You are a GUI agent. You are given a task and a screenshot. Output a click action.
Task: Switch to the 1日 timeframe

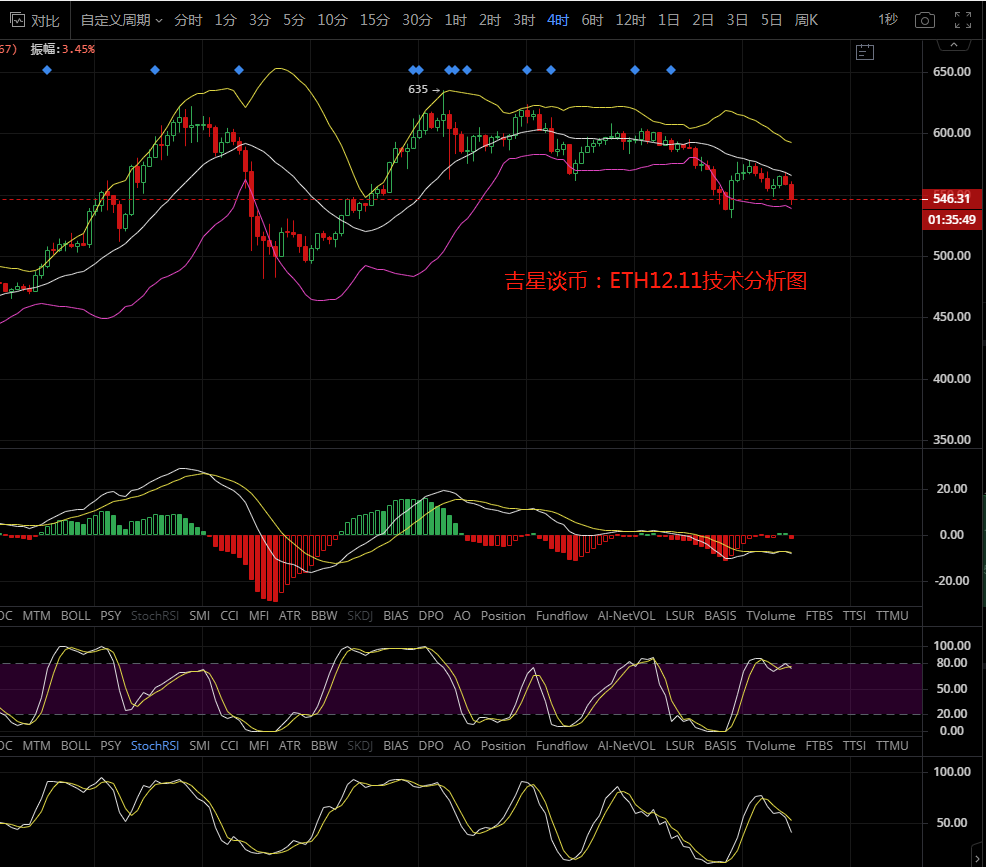[x=669, y=20]
